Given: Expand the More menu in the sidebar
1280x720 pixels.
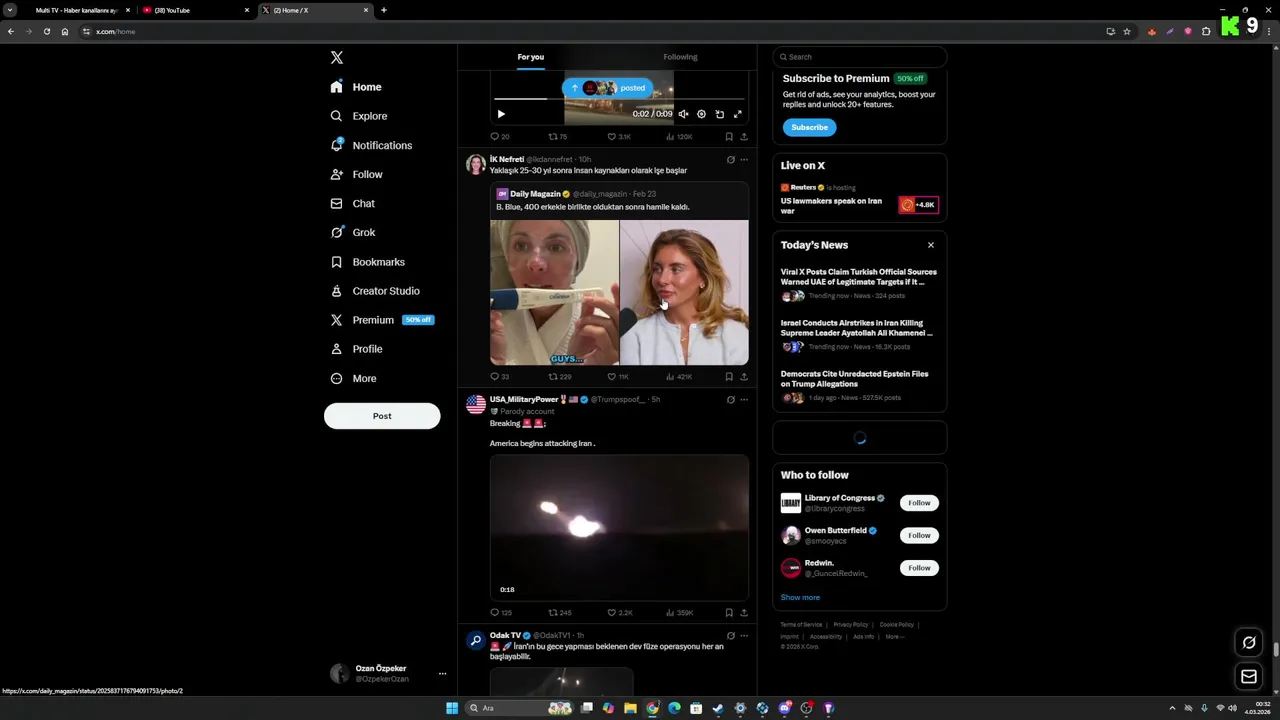Looking at the screenshot, I should point(353,378).
